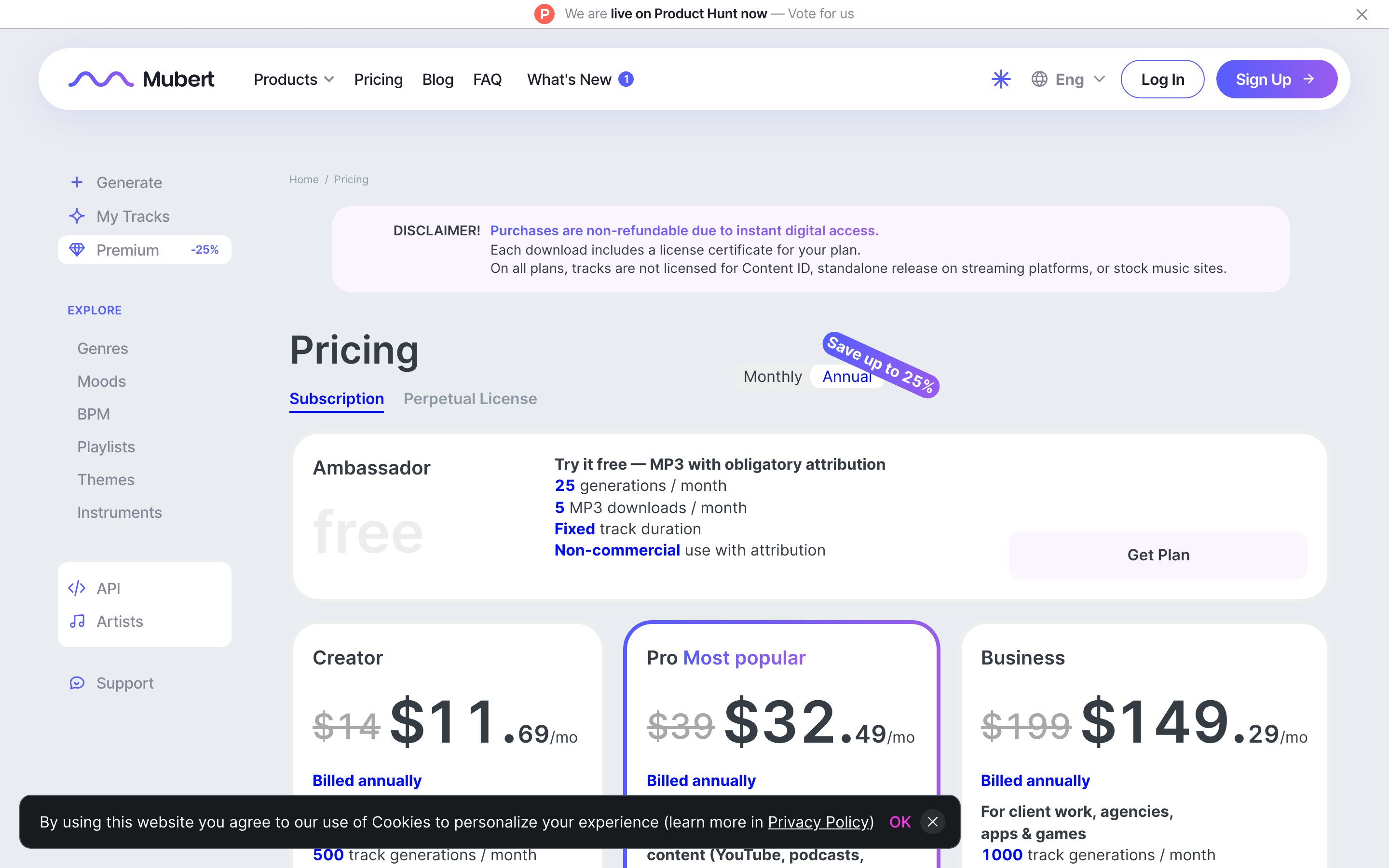Viewport: 1389px width, 868px height.
Task: Open the Pricing nav link
Action: pos(378,79)
